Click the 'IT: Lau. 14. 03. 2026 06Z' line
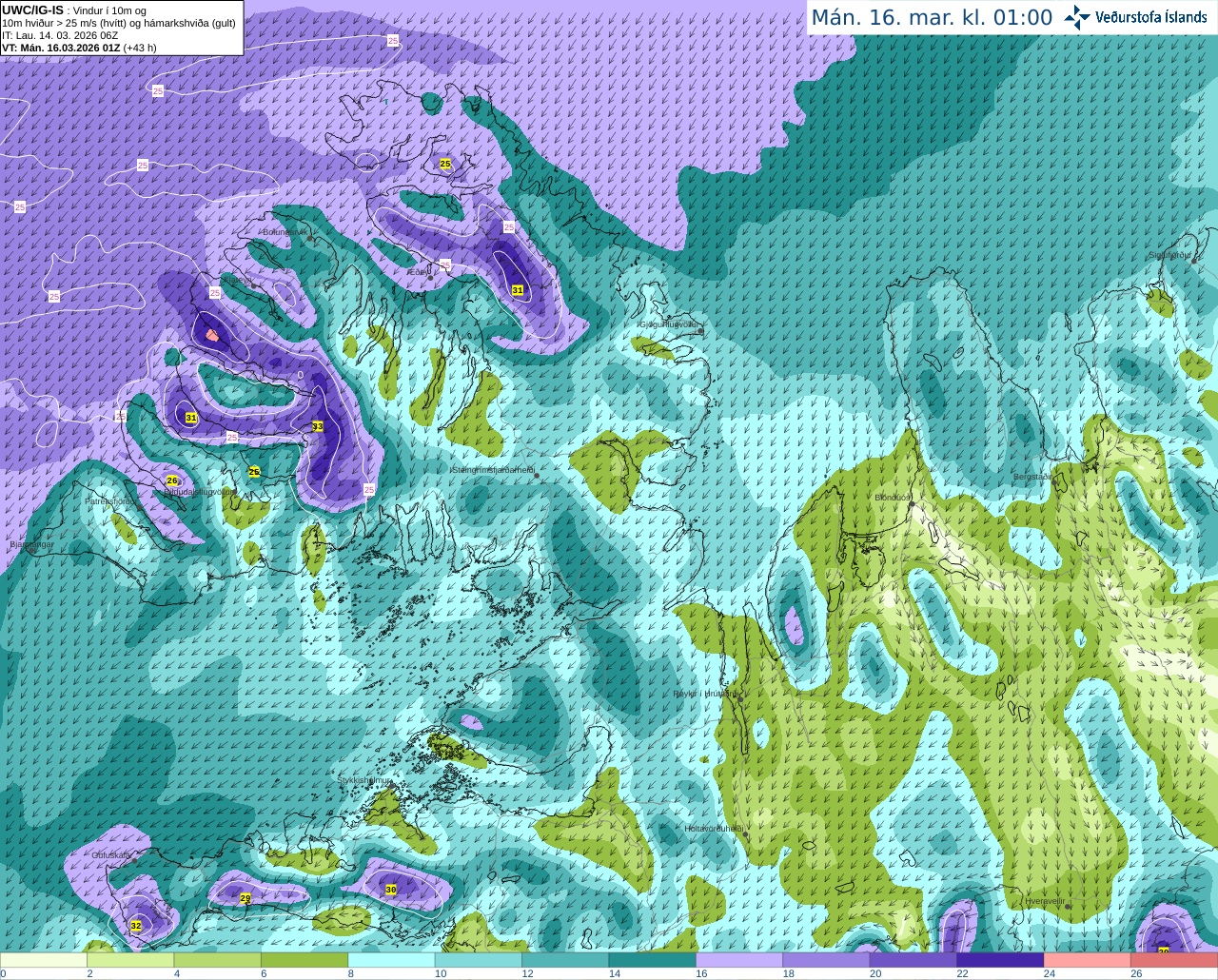Viewport: 1218px width, 980px height. 60,35
